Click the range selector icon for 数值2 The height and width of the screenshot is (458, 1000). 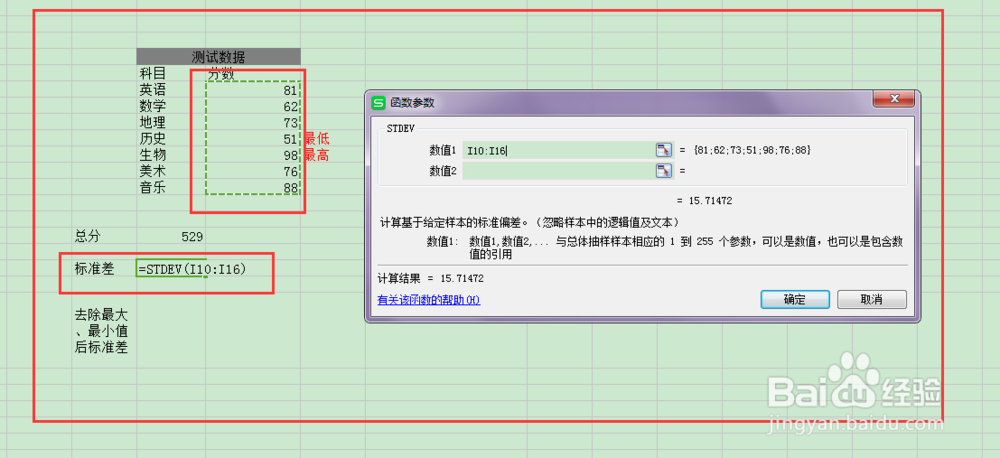click(x=664, y=170)
